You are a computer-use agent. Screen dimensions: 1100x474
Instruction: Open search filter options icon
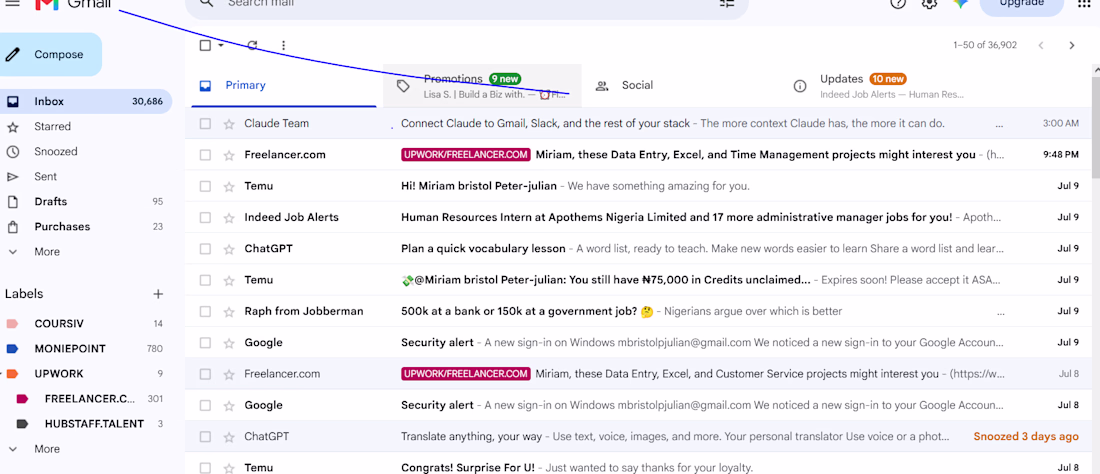(727, 3)
